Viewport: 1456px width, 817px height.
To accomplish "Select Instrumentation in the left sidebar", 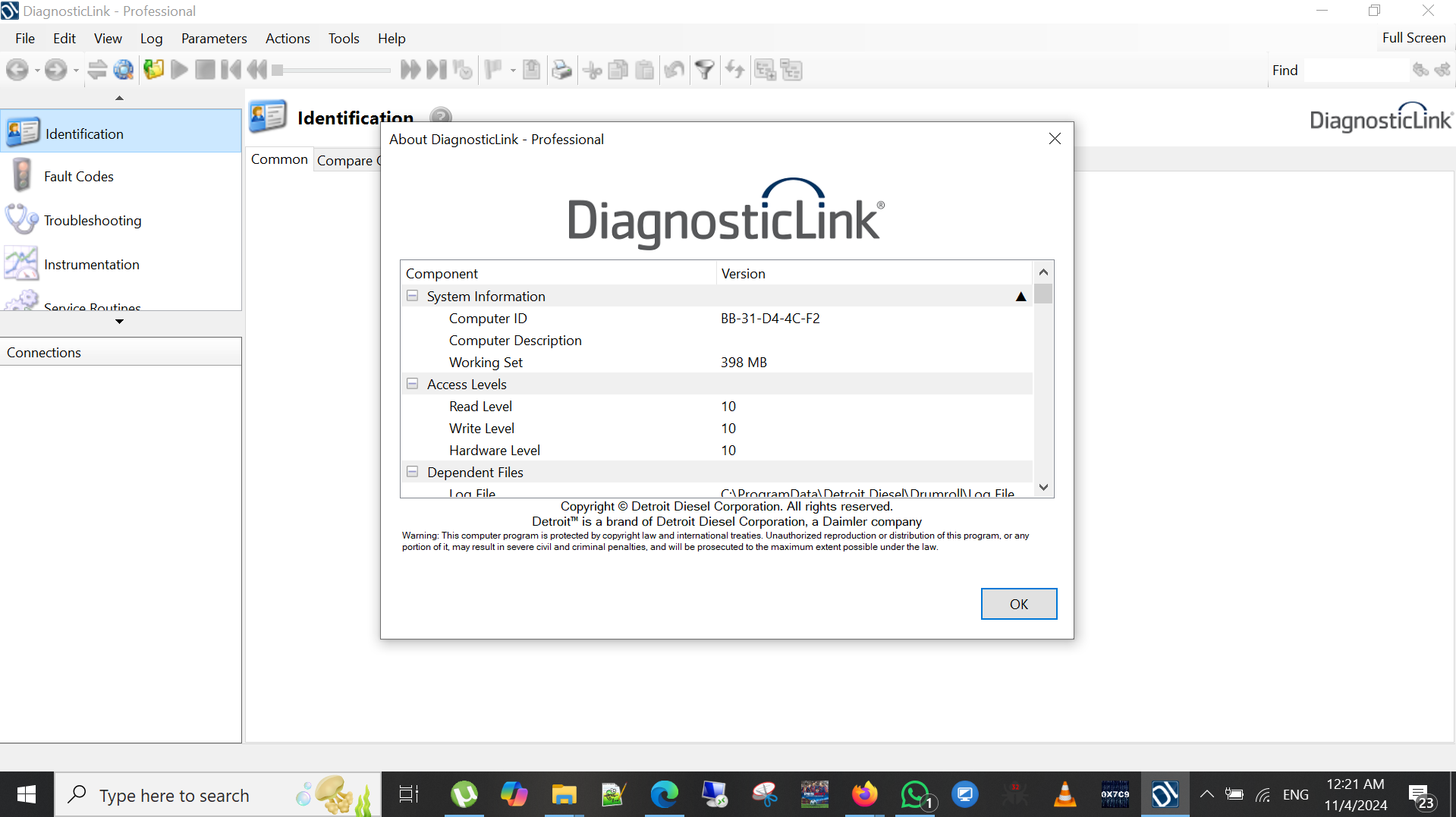I will (92, 265).
